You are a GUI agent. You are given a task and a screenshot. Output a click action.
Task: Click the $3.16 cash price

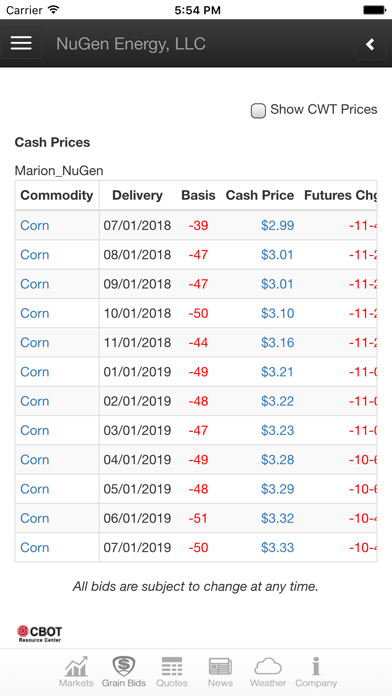click(277, 343)
